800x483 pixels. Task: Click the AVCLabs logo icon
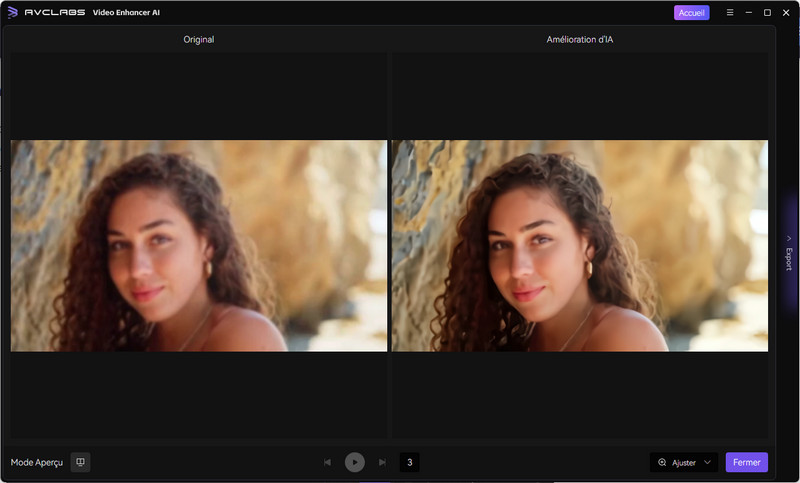click(13, 13)
